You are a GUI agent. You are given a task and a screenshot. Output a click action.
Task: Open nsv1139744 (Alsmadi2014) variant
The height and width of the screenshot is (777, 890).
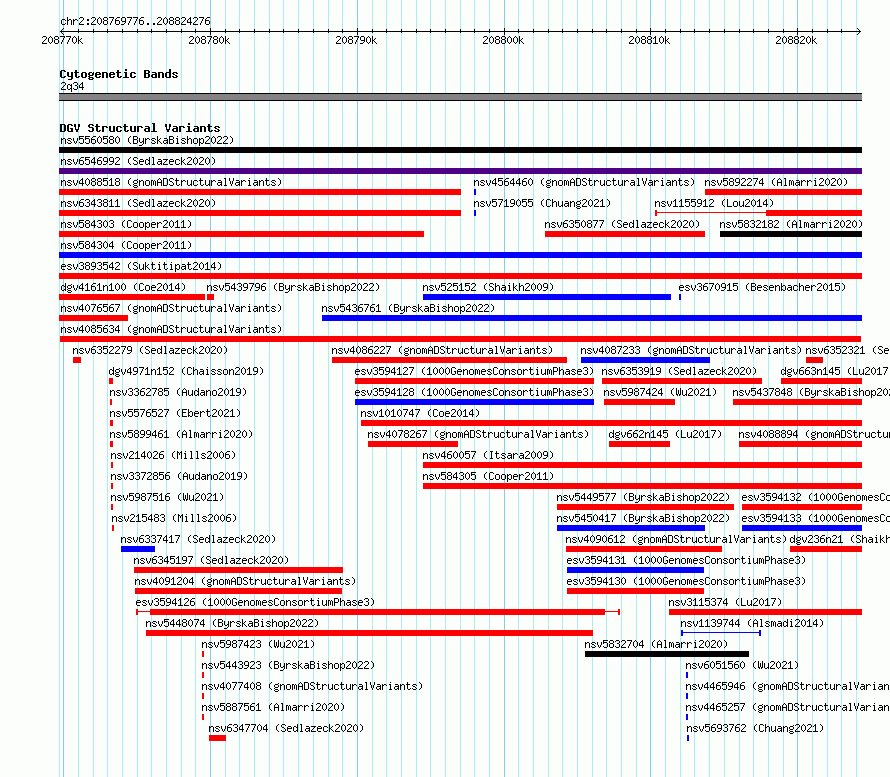[721, 633]
